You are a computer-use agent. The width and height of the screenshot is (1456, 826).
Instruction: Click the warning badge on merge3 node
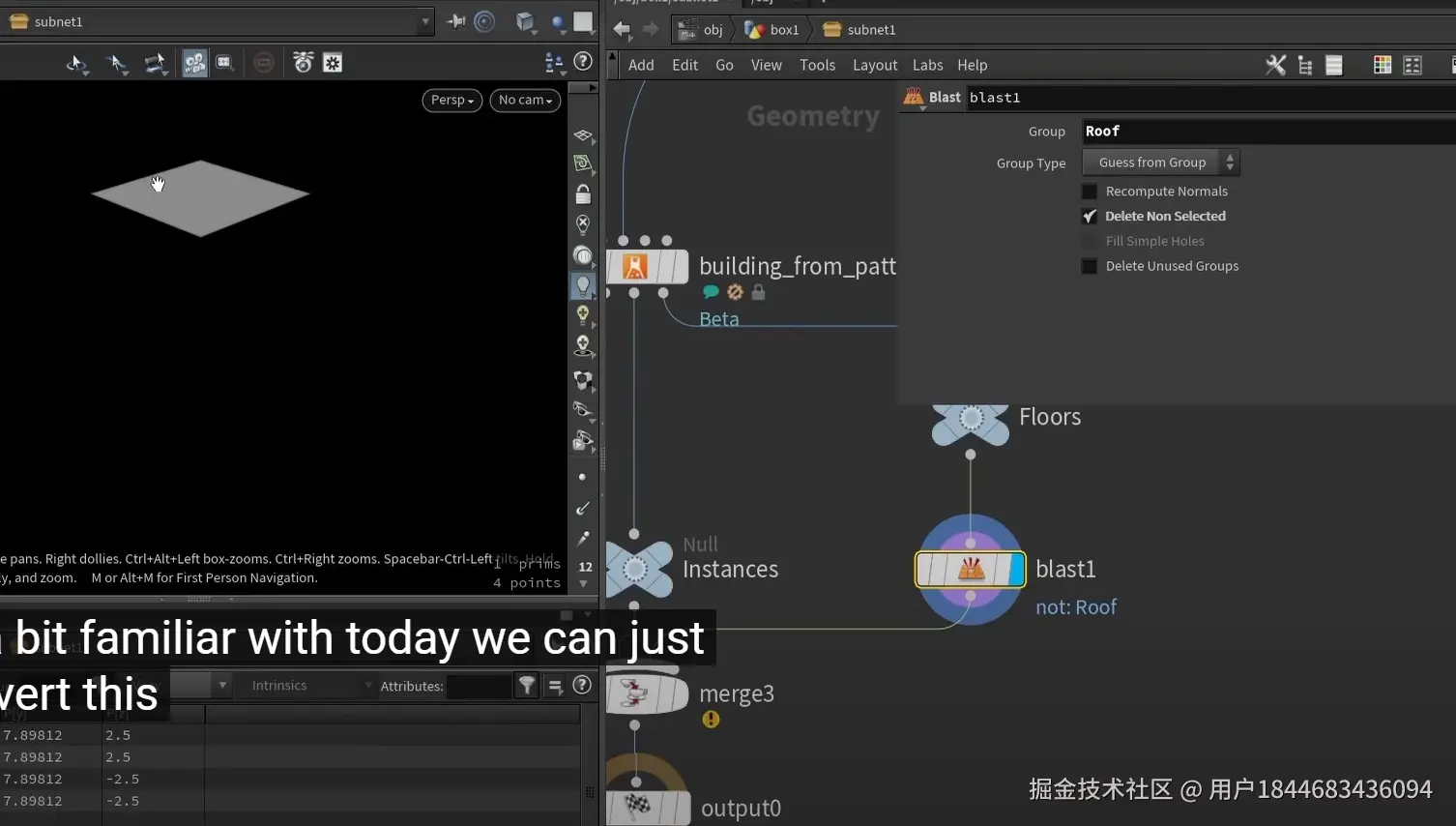(x=711, y=719)
